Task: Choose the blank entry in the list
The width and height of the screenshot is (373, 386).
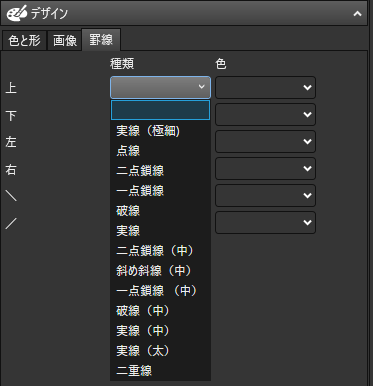Action: 160,110
